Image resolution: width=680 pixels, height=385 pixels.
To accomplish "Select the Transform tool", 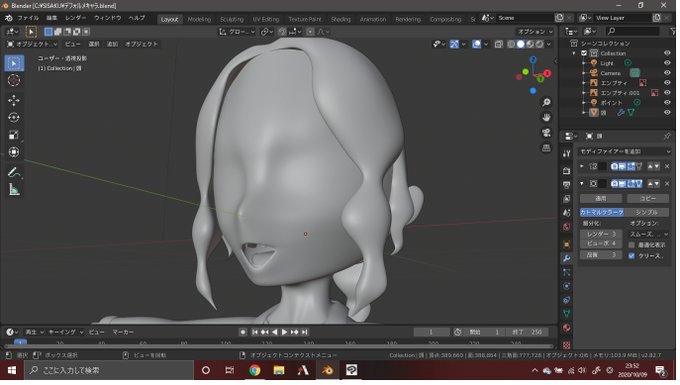I will [14, 152].
